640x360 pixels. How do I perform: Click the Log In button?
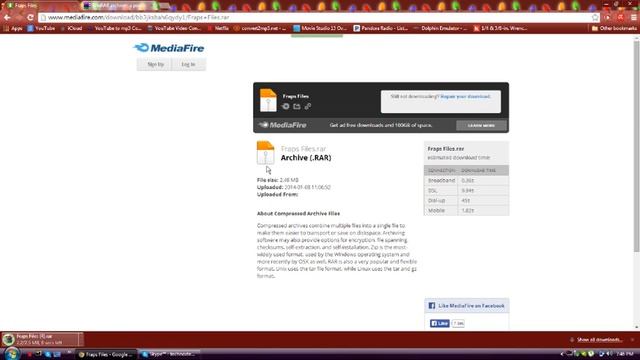[189, 64]
